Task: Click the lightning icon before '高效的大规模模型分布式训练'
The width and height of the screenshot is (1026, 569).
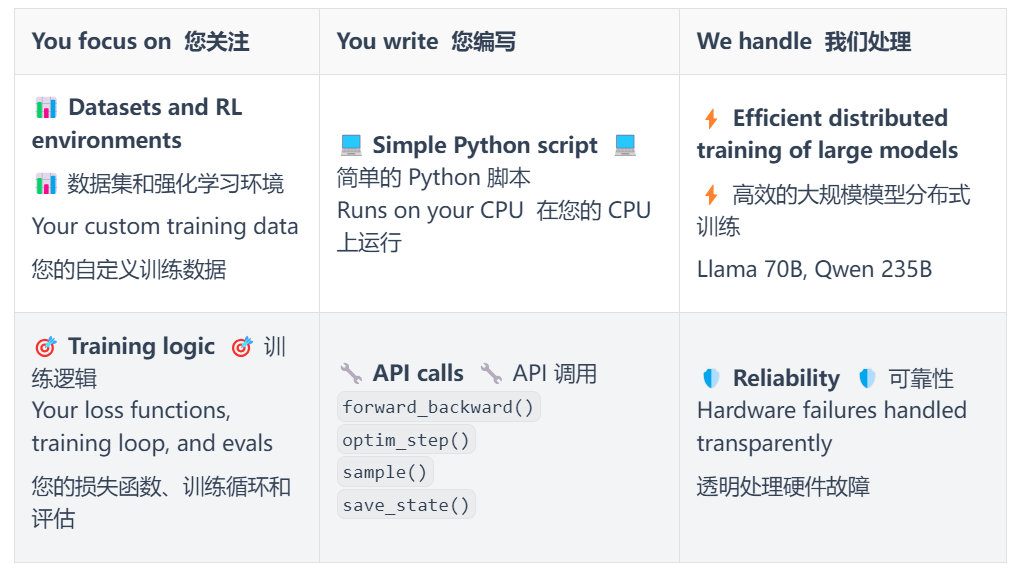Action: 711,195
